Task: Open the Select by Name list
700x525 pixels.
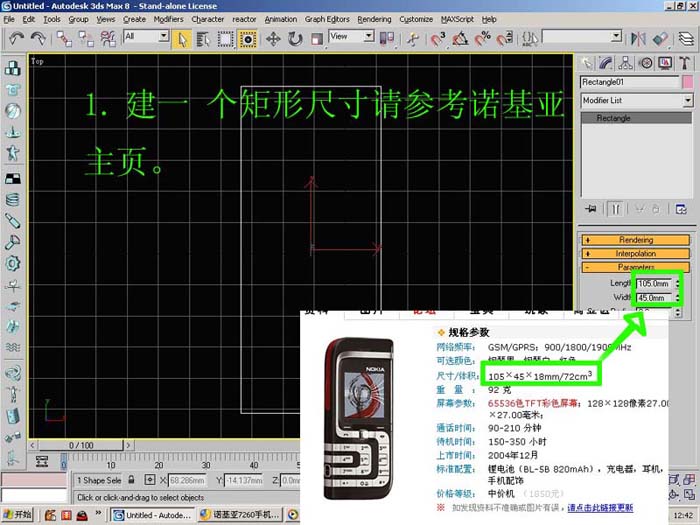Action: point(204,39)
